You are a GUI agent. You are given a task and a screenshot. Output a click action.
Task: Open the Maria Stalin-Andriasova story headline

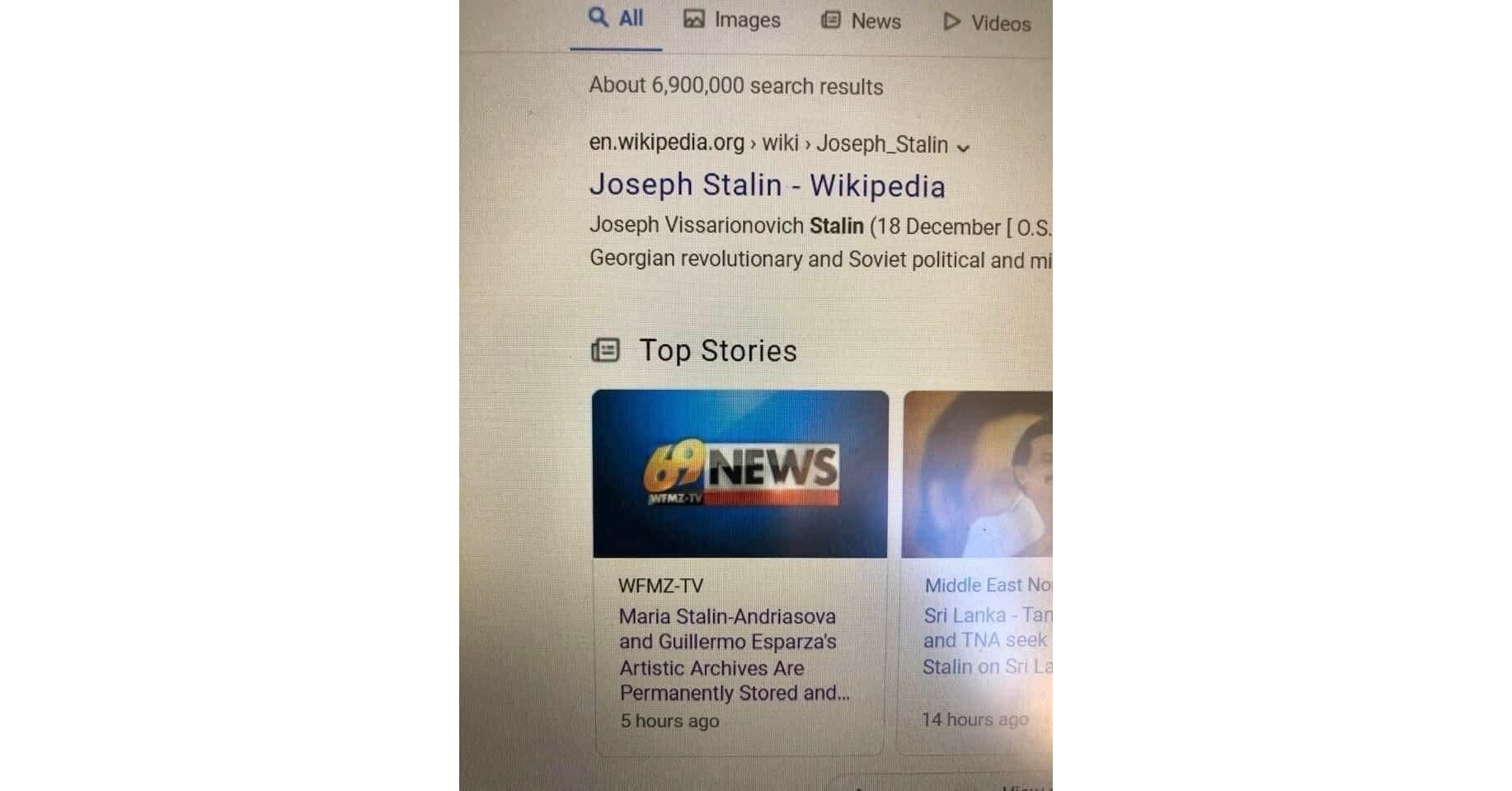click(734, 655)
